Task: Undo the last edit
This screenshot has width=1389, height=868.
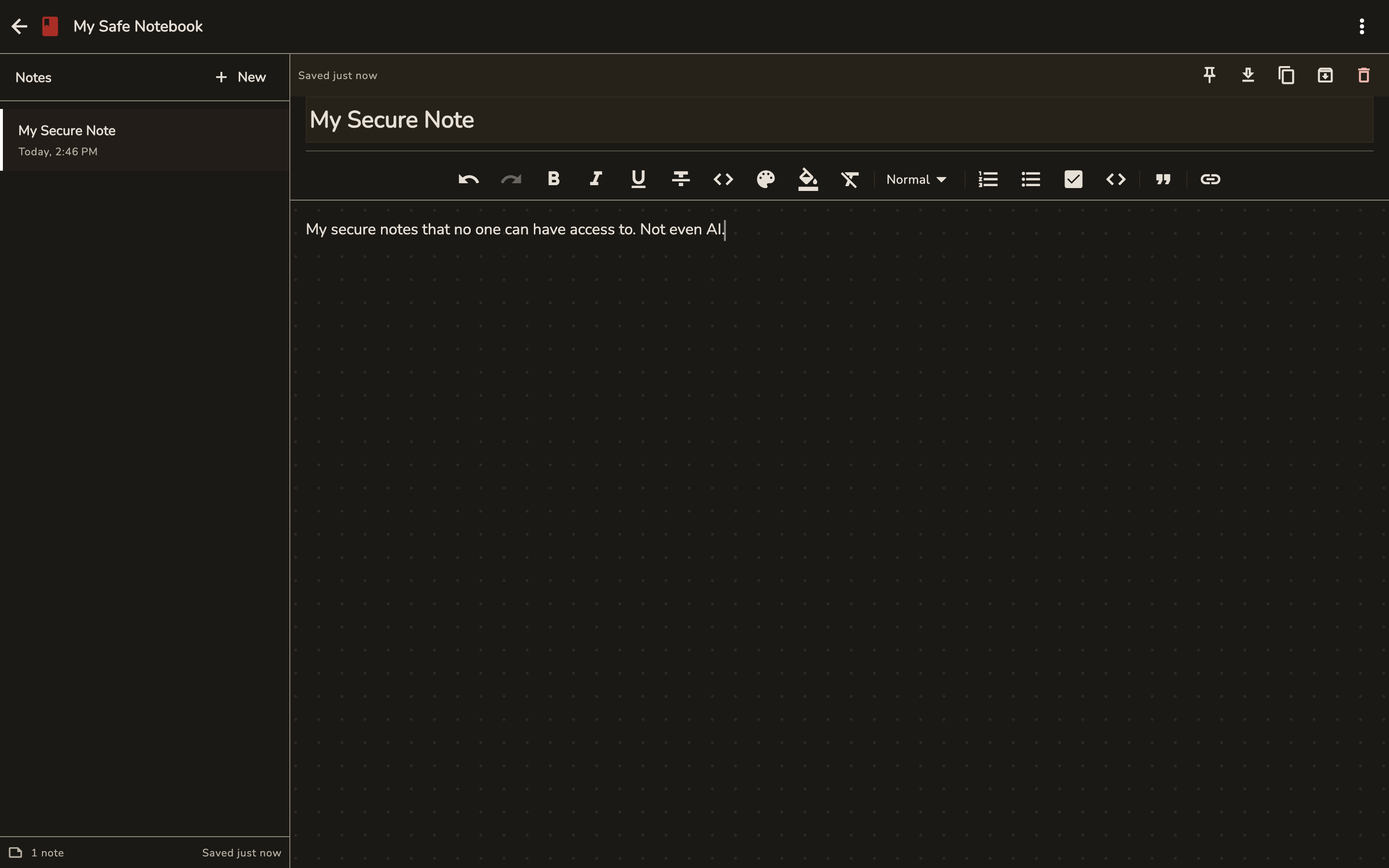Action: [467, 179]
